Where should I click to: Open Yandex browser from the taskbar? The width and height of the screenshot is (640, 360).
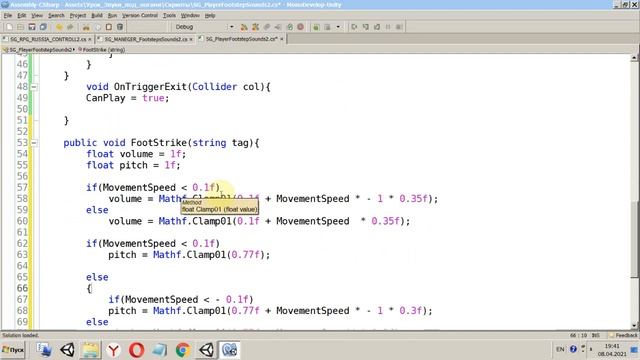coord(113,350)
